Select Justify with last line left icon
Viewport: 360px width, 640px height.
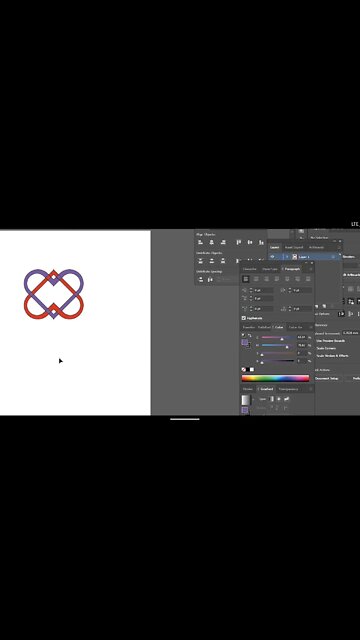pyautogui.click(x=277, y=279)
